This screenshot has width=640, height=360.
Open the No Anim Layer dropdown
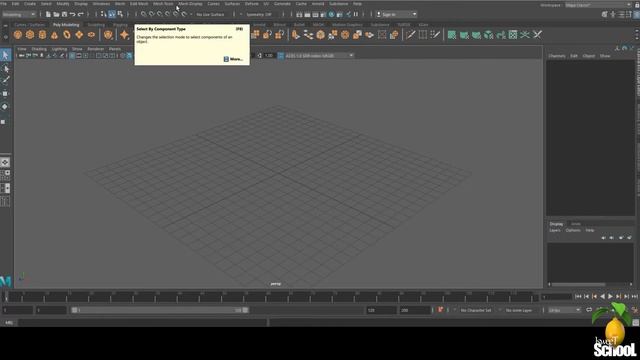tap(519, 310)
